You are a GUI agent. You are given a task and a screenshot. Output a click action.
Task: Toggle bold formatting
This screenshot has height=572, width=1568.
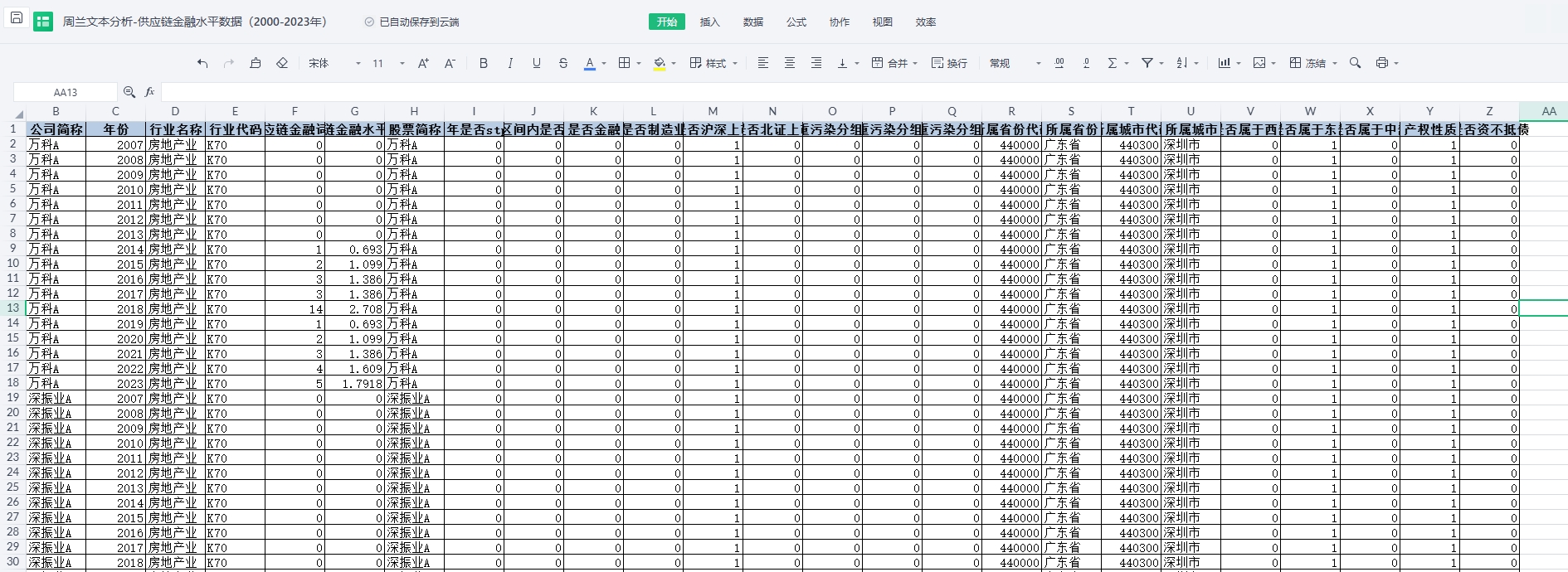click(484, 63)
